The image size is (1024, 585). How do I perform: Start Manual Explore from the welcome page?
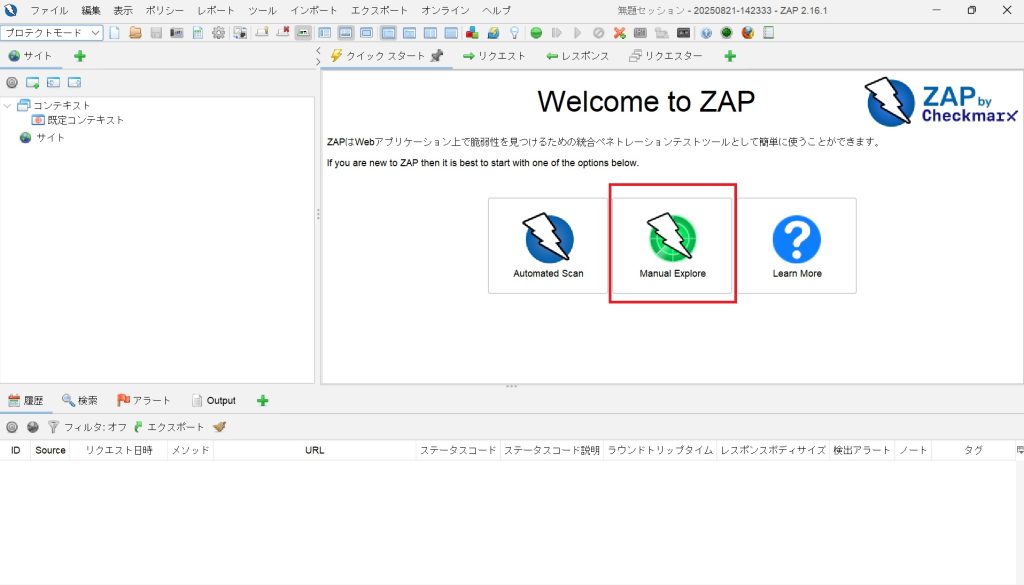click(x=673, y=246)
